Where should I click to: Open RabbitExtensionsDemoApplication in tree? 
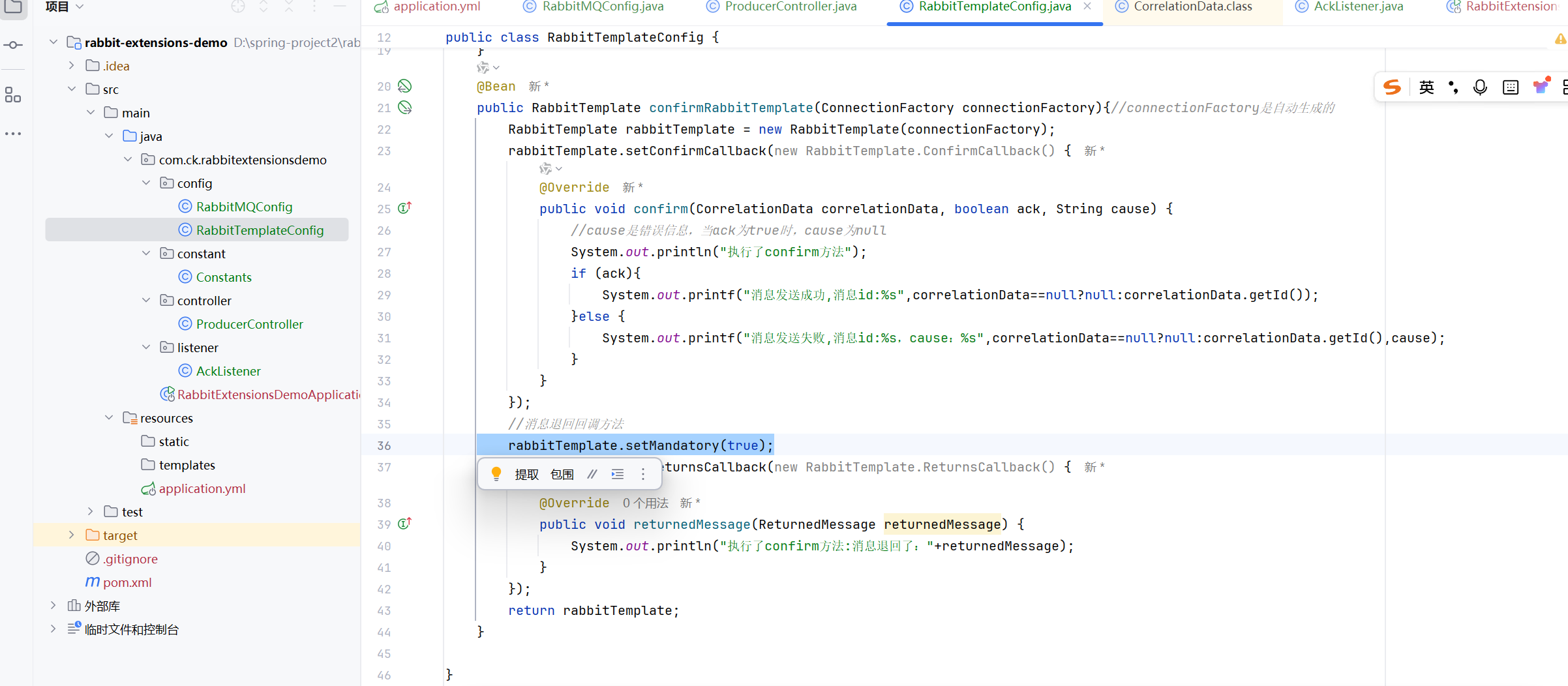[x=260, y=395]
